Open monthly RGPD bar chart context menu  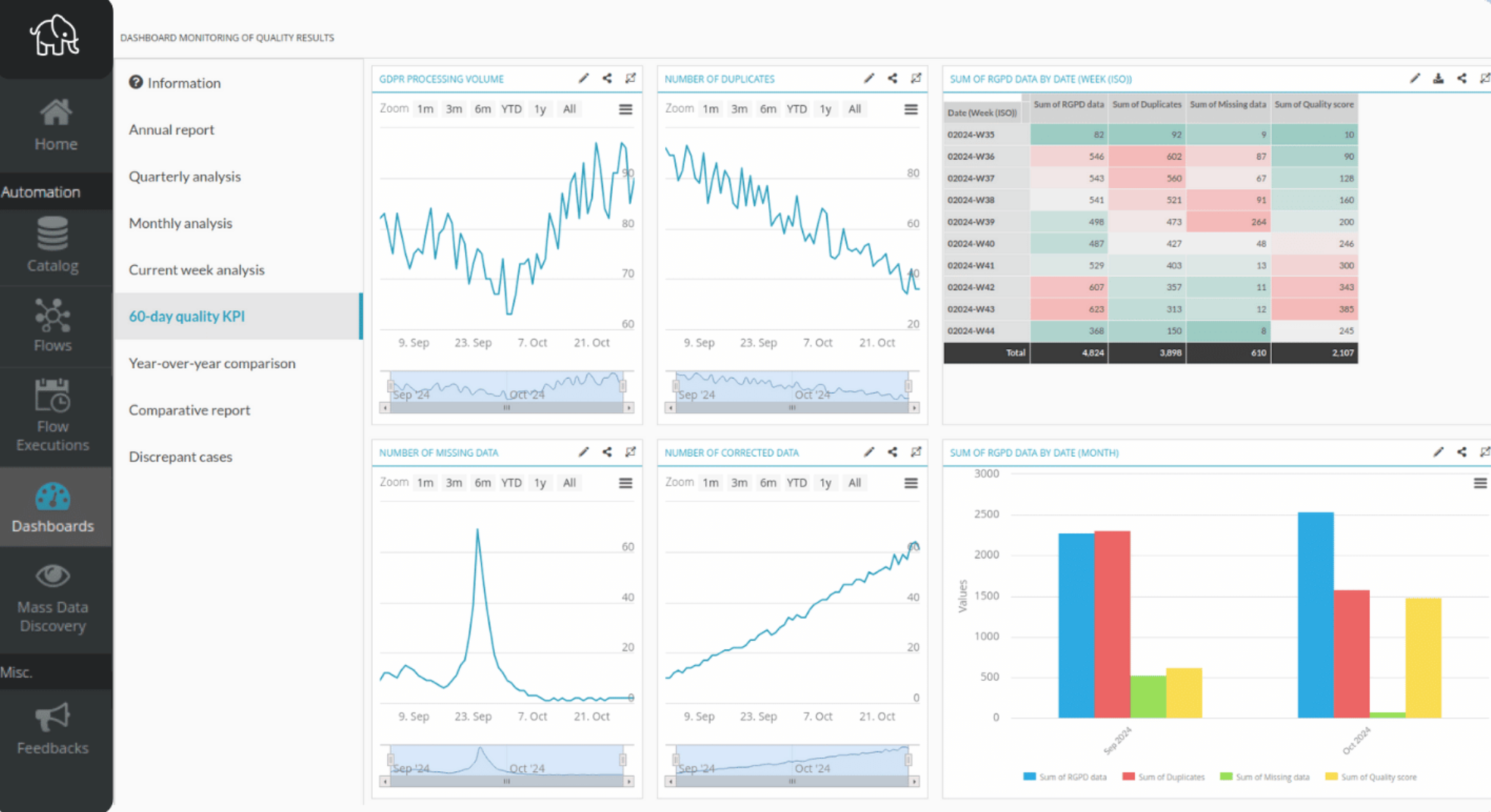click(x=1480, y=483)
